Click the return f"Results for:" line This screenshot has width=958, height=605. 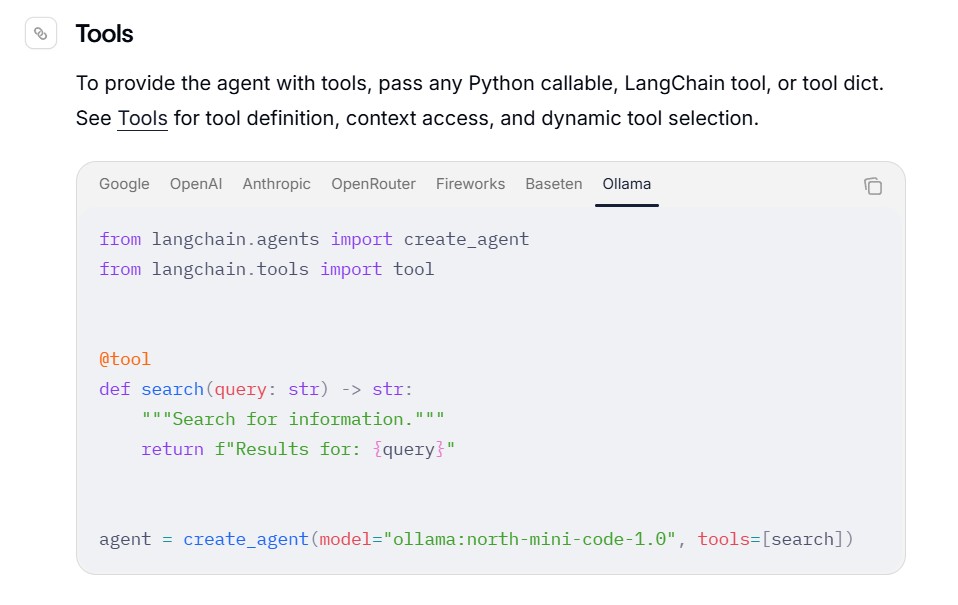click(x=298, y=449)
